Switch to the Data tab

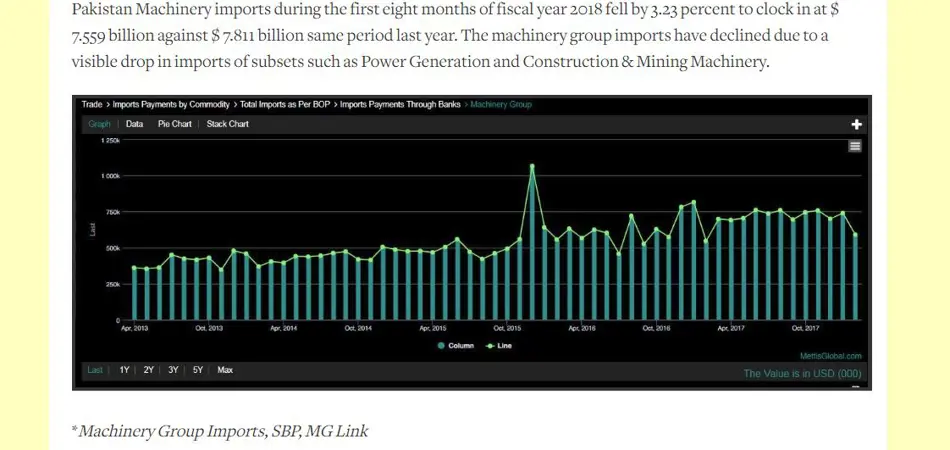[134, 124]
